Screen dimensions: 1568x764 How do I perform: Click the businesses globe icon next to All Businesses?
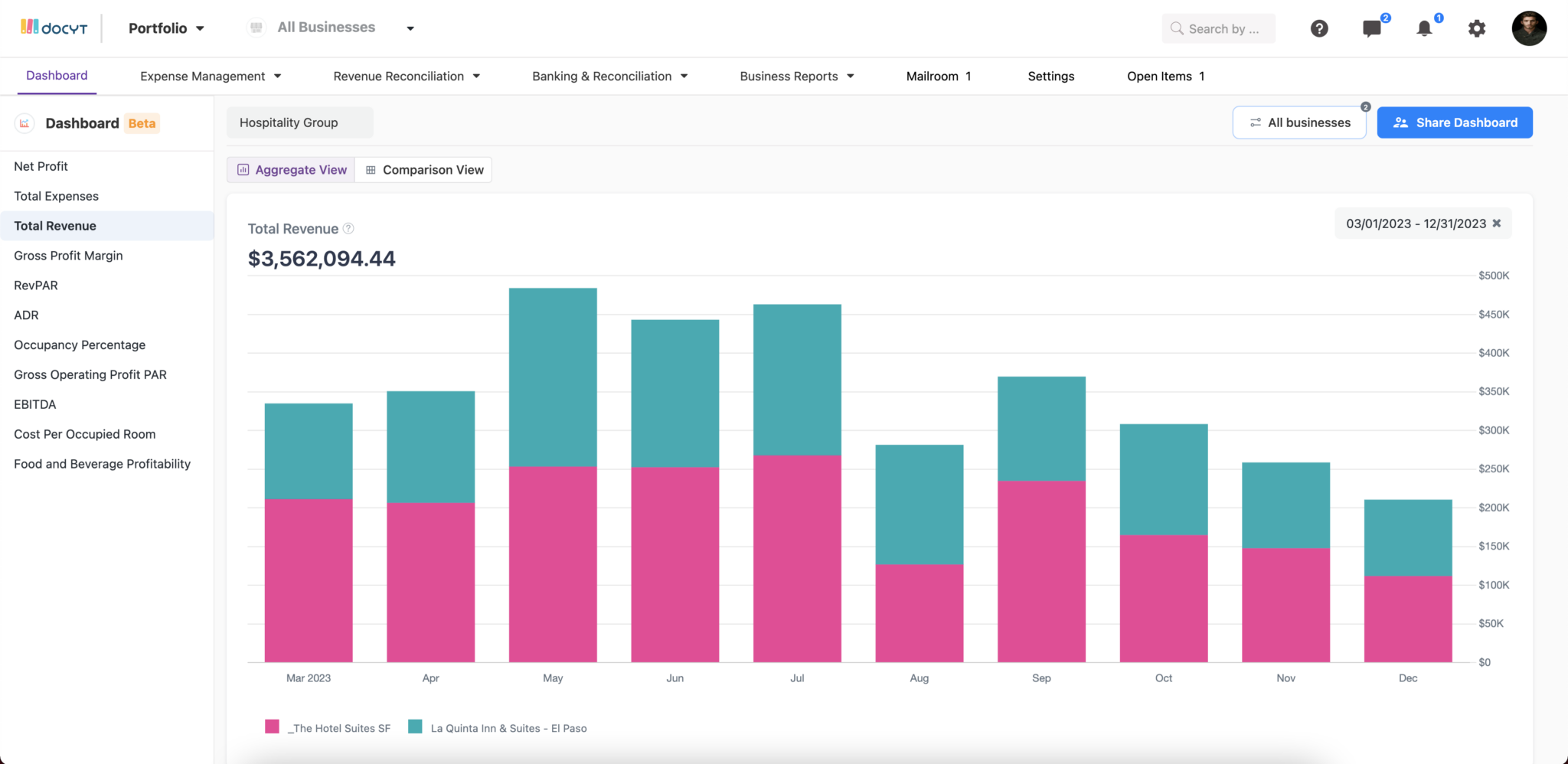[x=255, y=27]
